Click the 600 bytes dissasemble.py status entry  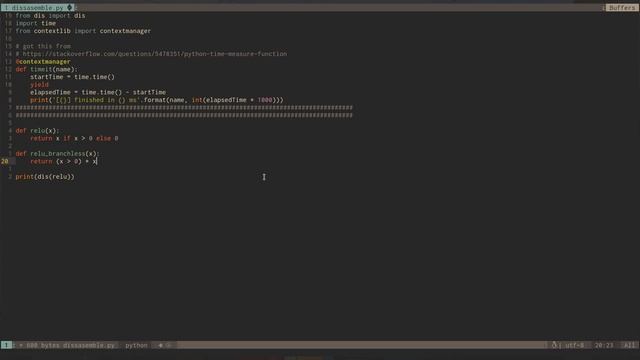[x=70, y=345]
